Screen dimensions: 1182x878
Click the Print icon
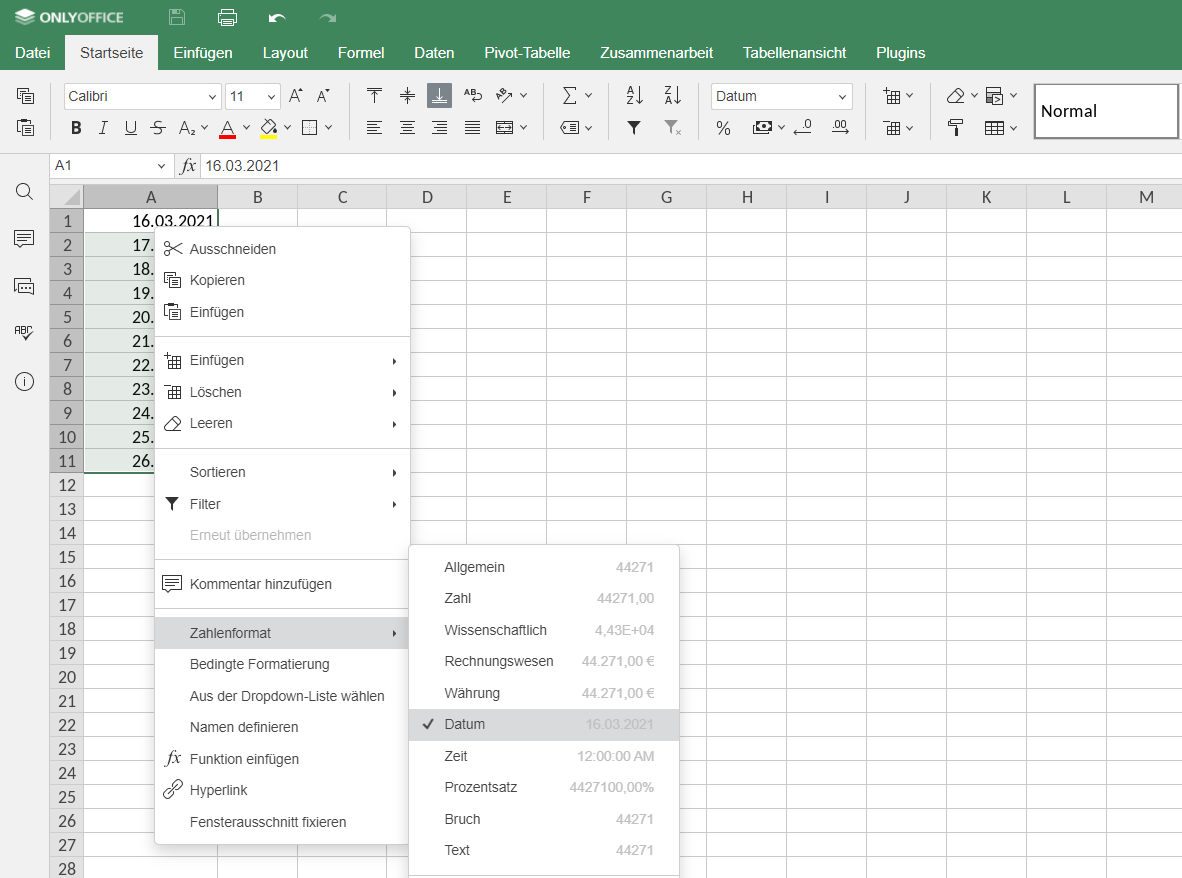227,17
